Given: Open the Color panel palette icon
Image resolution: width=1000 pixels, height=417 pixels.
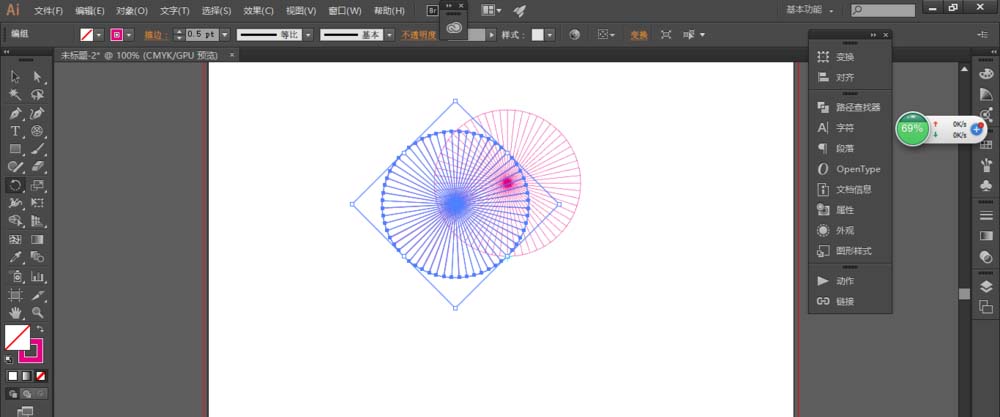Looking at the screenshot, I should [x=985, y=75].
